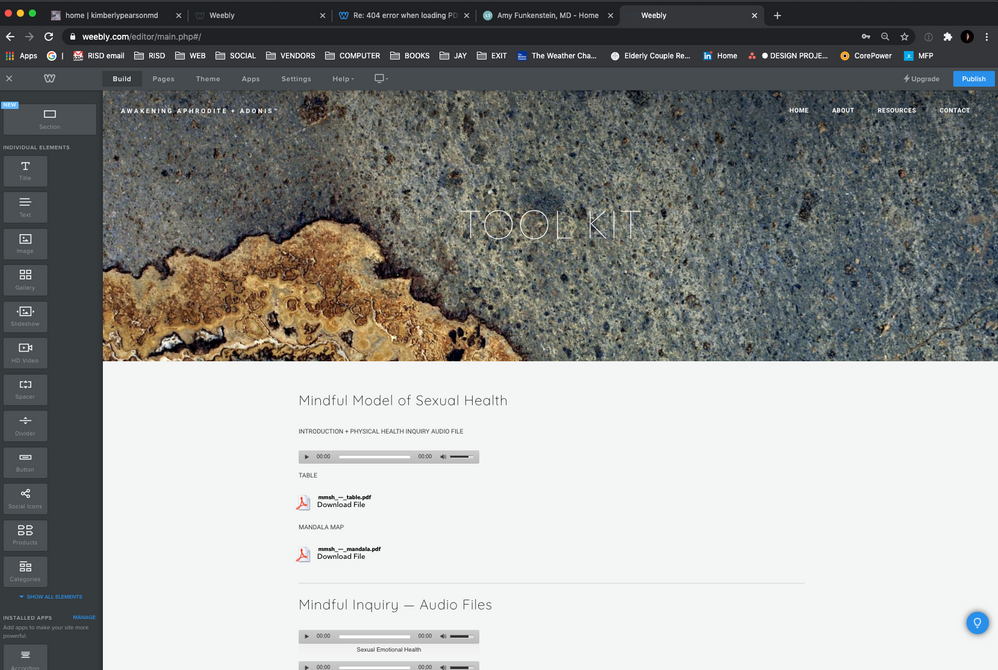Viewport: 998px width, 670px height.
Task: Publish the site
Action: [973, 79]
